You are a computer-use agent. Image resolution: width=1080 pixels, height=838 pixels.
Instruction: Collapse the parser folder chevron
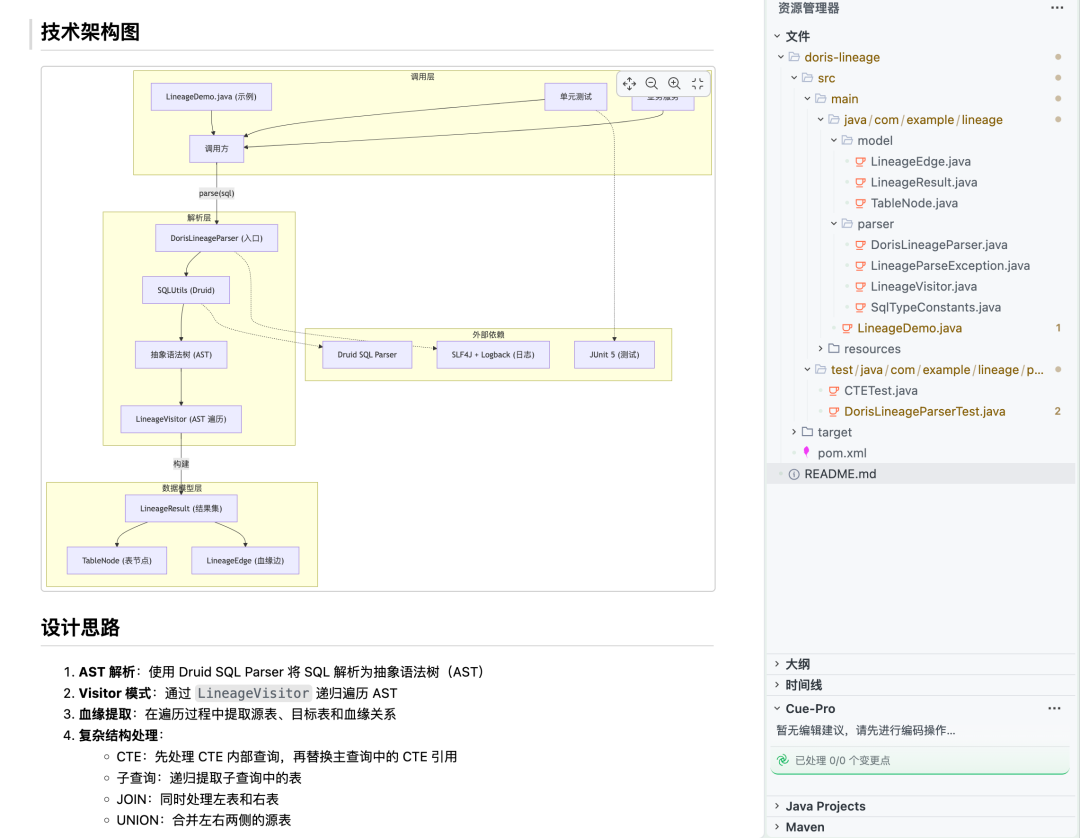[x=833, y=224]
